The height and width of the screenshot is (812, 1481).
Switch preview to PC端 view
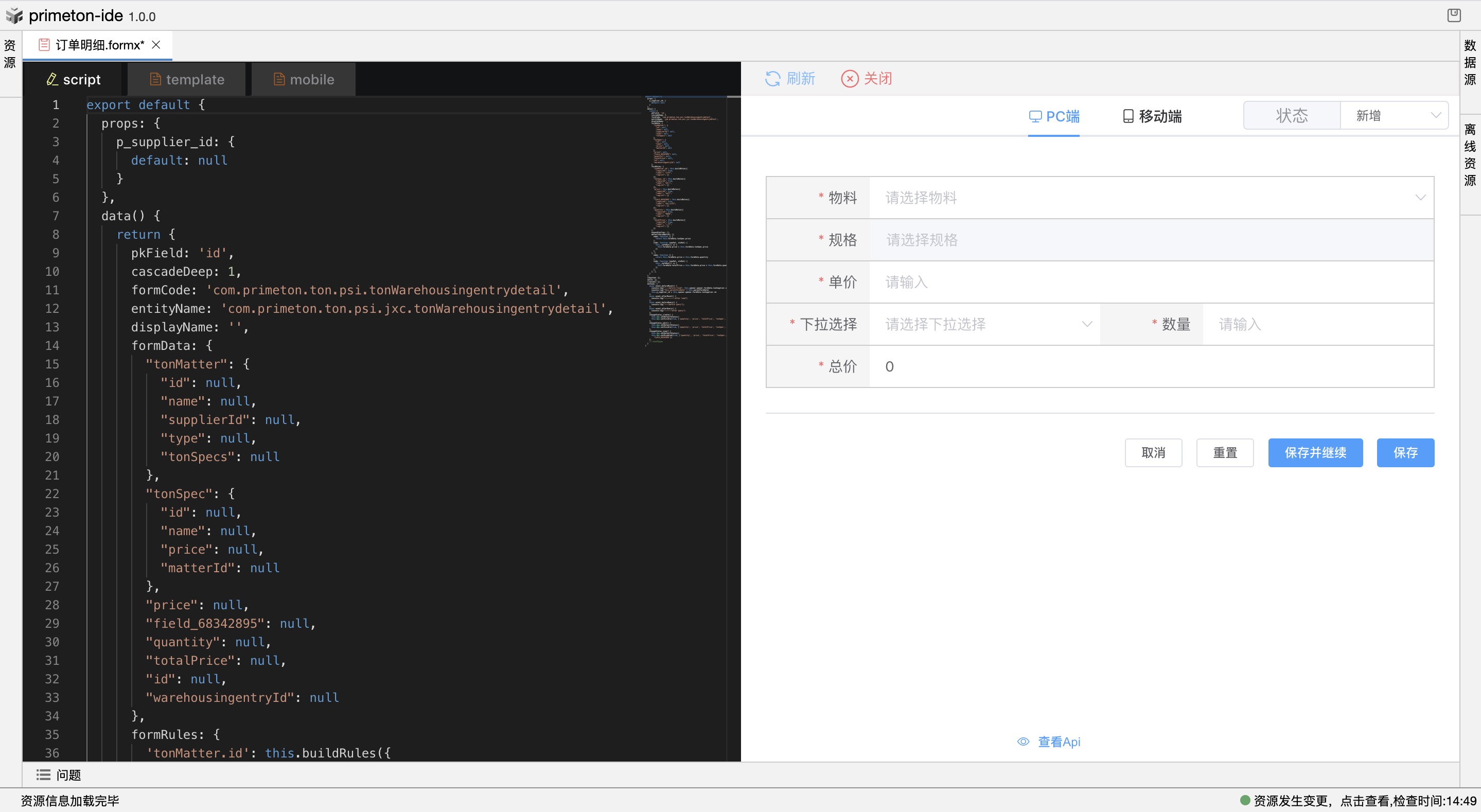coord(1054,116)
